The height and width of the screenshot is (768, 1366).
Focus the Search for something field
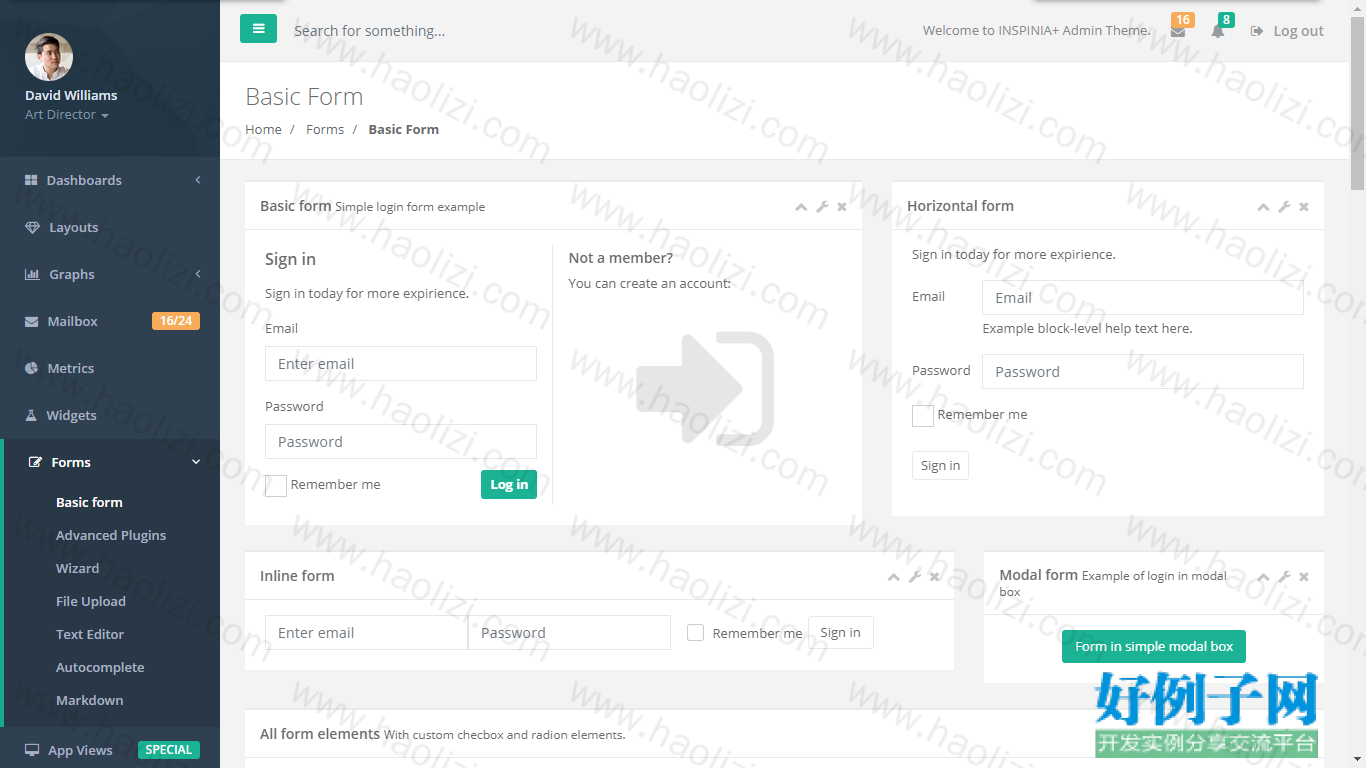370,31
